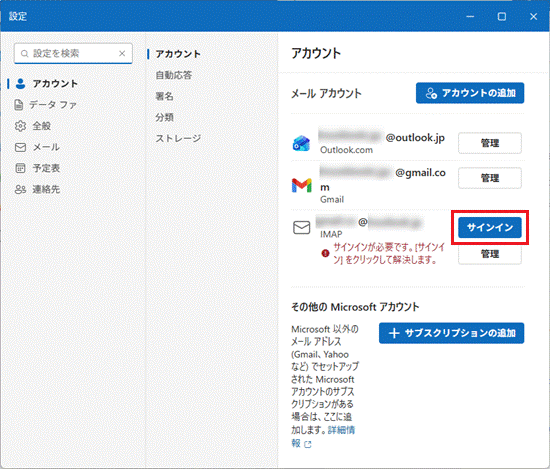
Task: Click the Gmail account type label
Action: (x=332, y=200)
